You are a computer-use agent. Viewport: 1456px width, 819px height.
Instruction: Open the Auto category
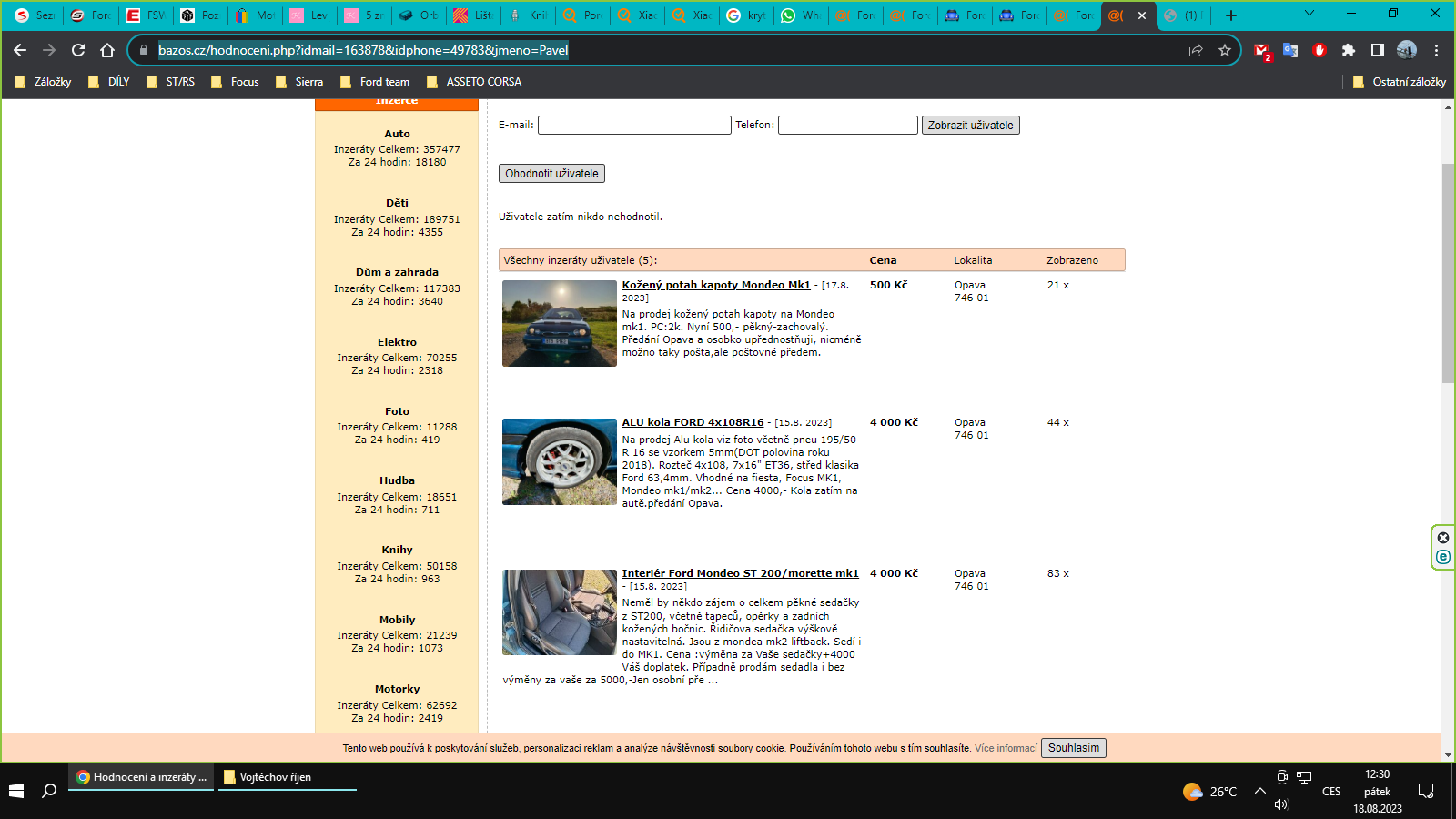[x=397, y=134]
